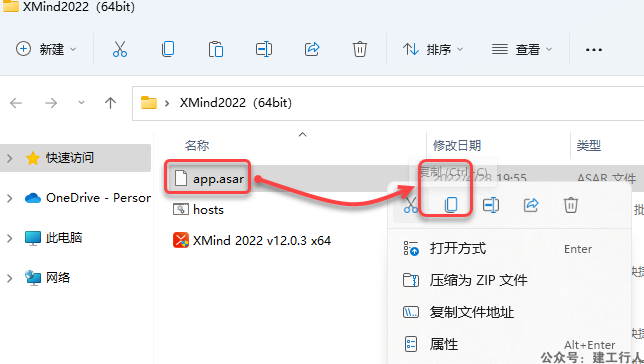The width and height of the screenshot is (644, 364).
Task: Open recent locations chevron dropdown
Action: click(81, 103)
